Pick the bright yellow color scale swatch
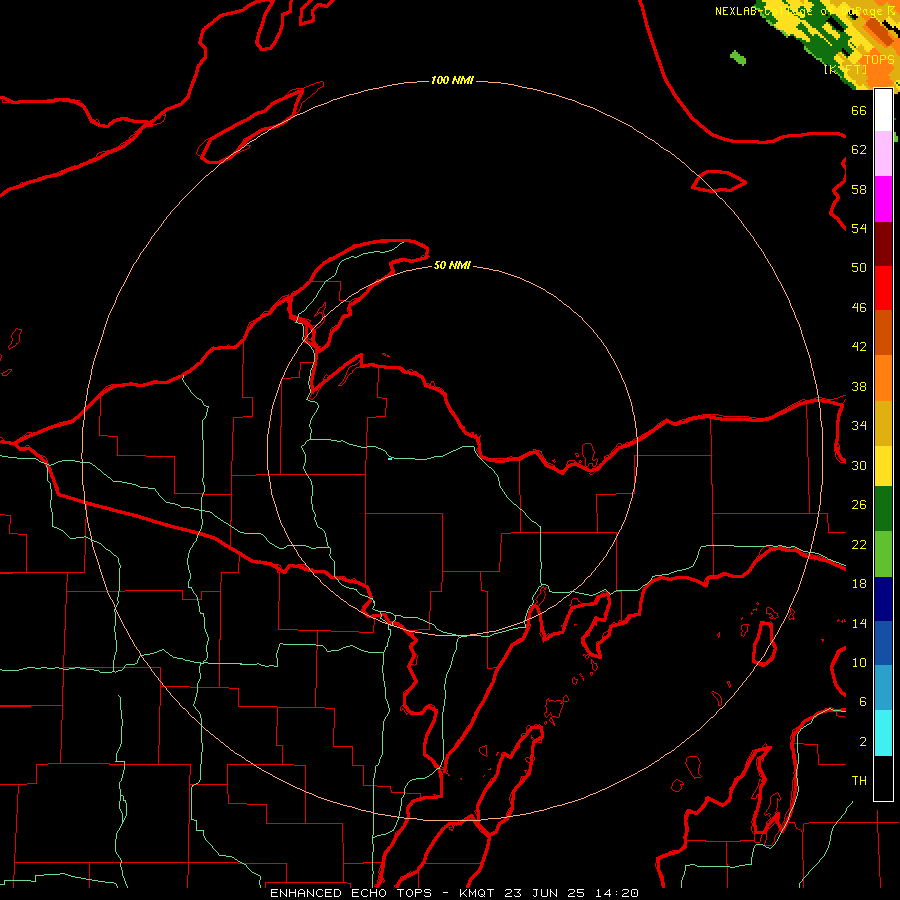The image size is (900, 900). coord(883,466)
